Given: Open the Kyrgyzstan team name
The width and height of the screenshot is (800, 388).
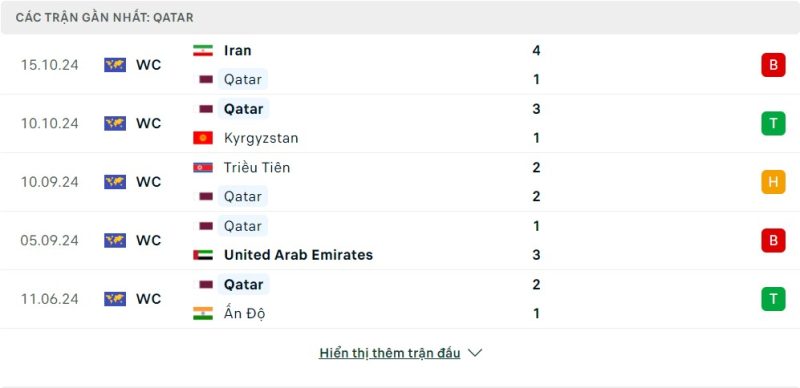Looking at the screenshot, I should click(x=261, y=138).
